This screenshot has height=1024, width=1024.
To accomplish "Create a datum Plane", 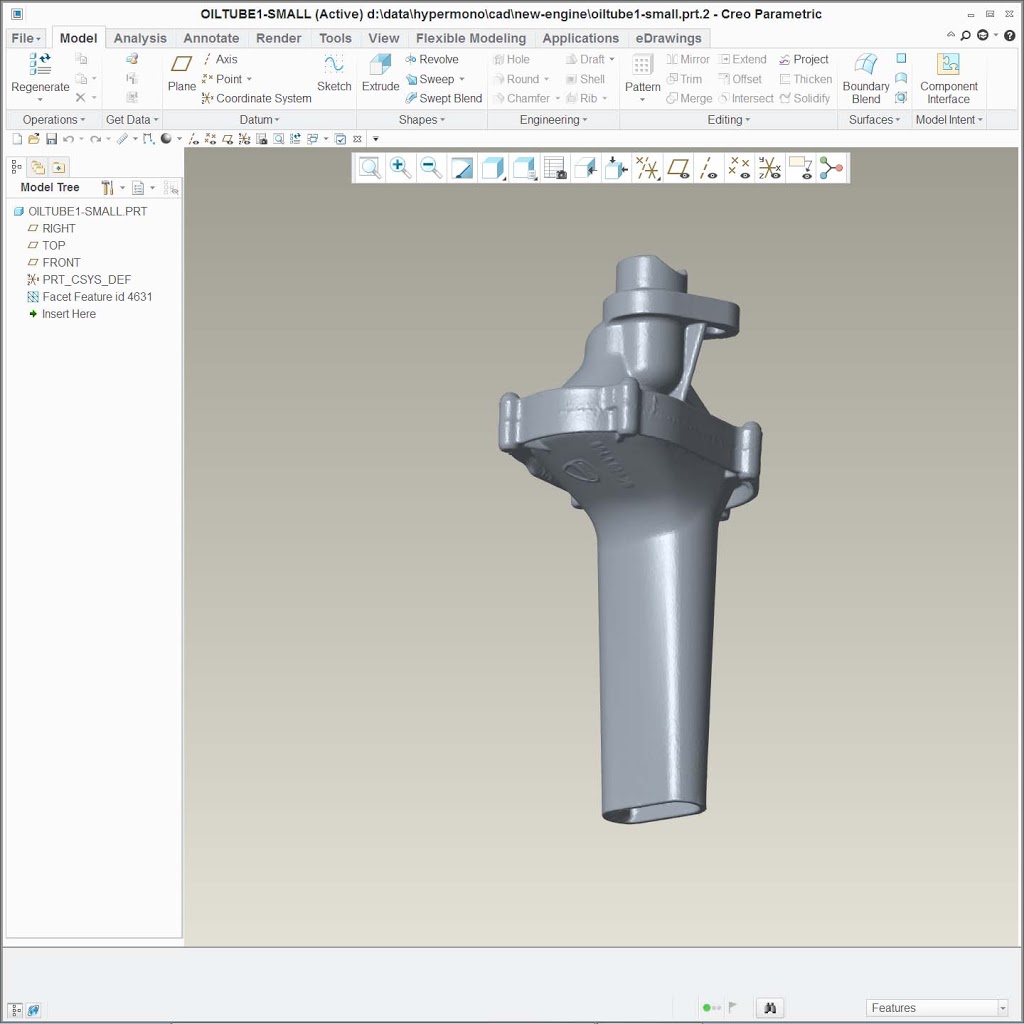I will 181,72.
